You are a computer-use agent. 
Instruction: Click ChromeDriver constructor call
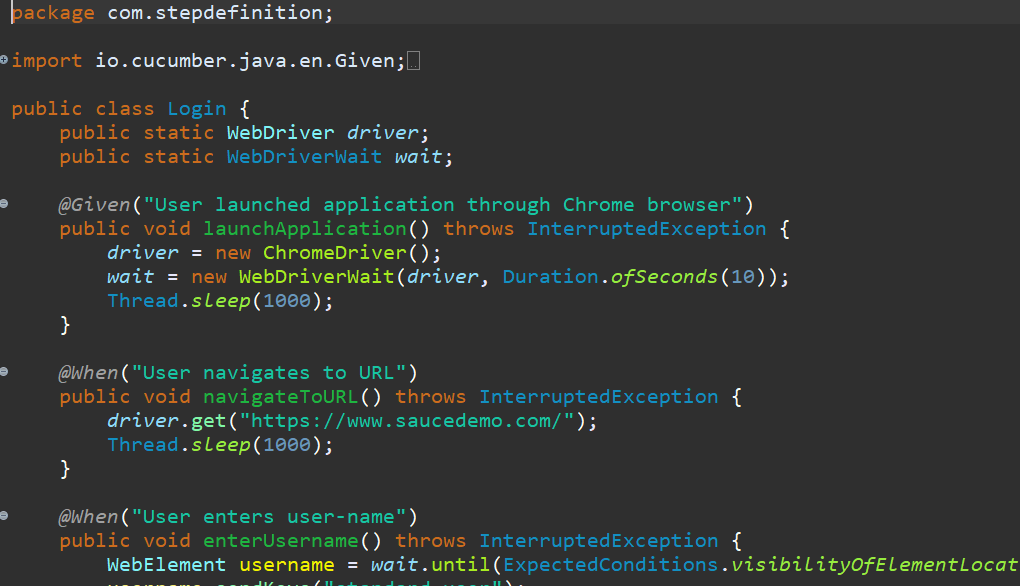pos(334,253)
